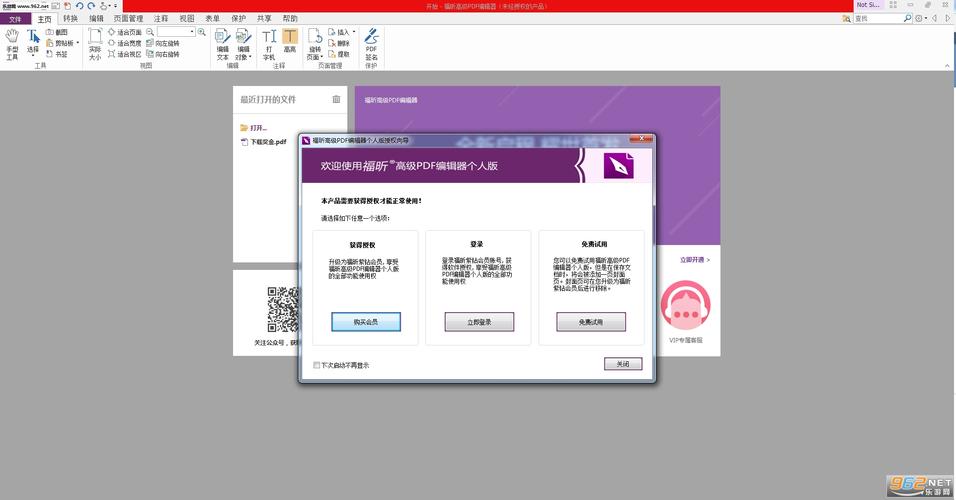The height and width of the screenshot is (500, 956).
Task: Click the zoom out magnifier icon
Action: tap(150, 32)
